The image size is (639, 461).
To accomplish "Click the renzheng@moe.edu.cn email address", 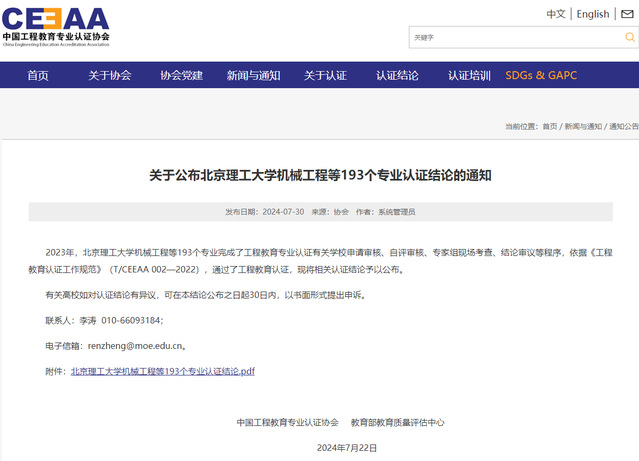I will (134, 345).
